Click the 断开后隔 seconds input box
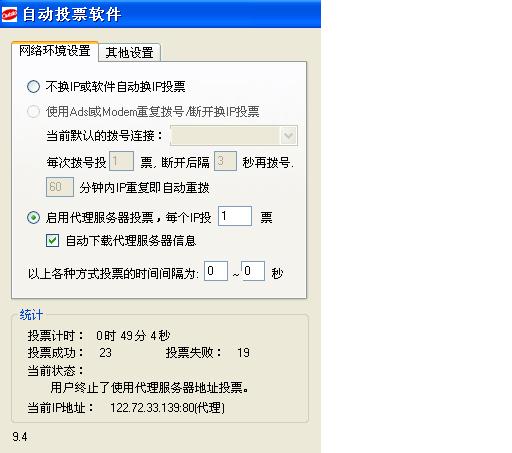Screen dimensions: 512x453 coord(225,161)
